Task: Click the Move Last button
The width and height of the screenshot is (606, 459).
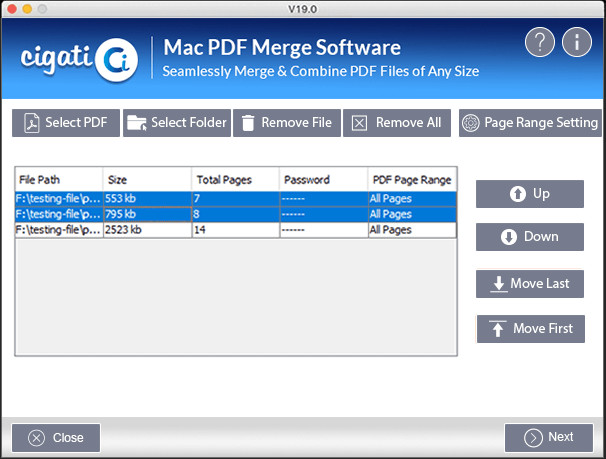Action: [530, 284]
